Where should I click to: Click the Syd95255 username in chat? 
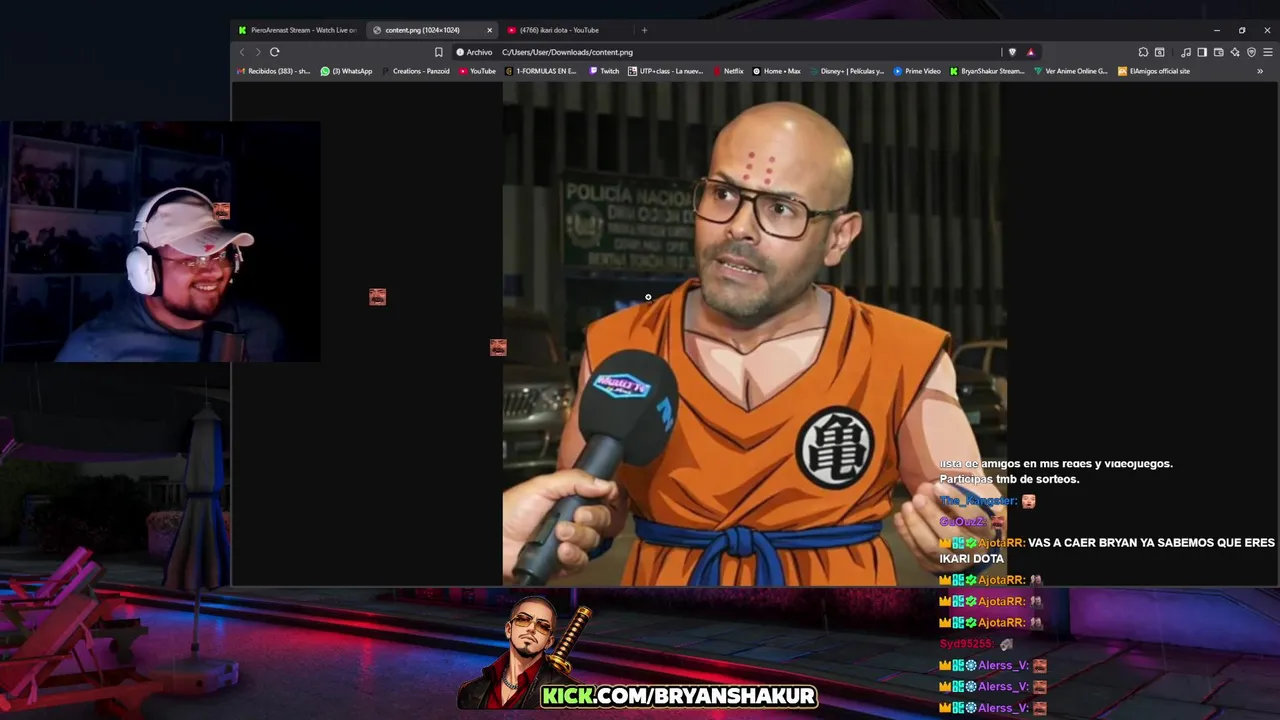point(967,644)
